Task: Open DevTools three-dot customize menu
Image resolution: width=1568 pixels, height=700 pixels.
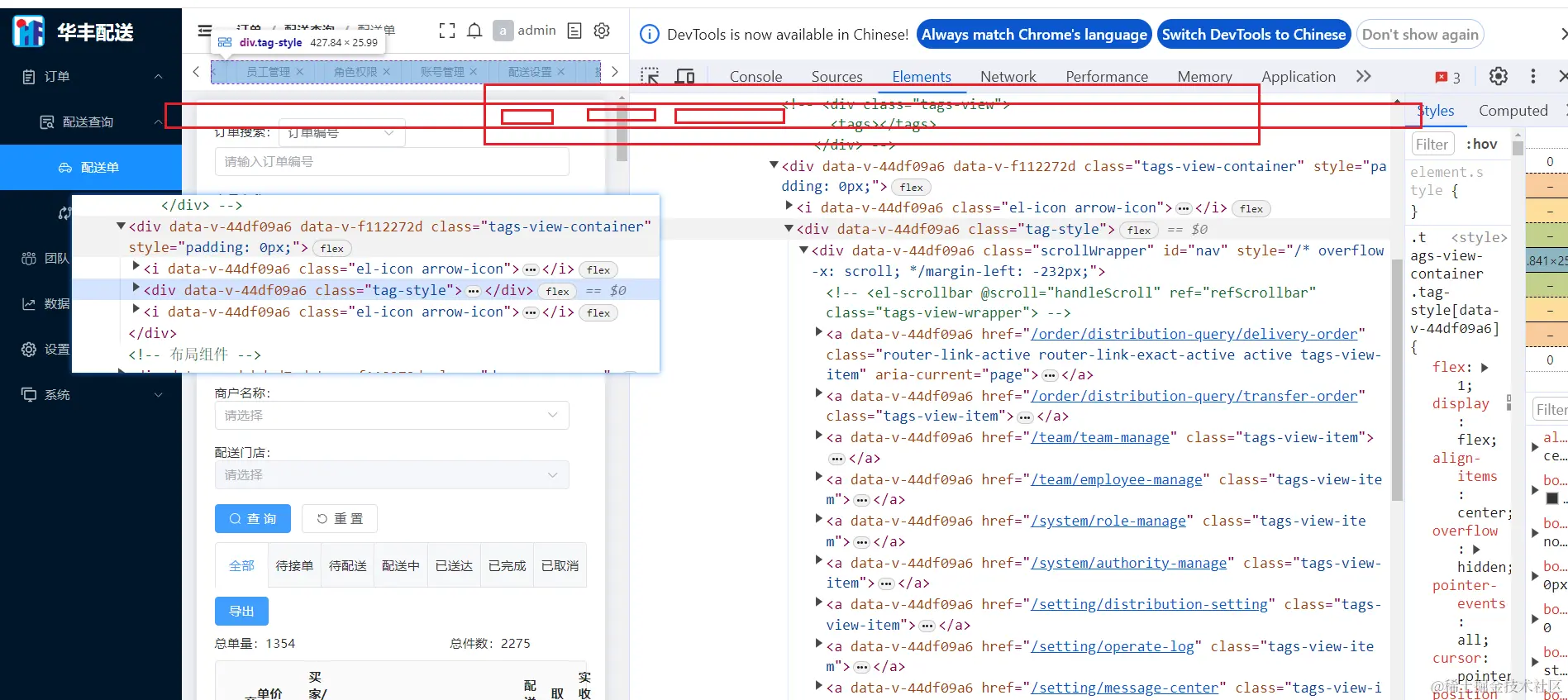Action: 1533,76
